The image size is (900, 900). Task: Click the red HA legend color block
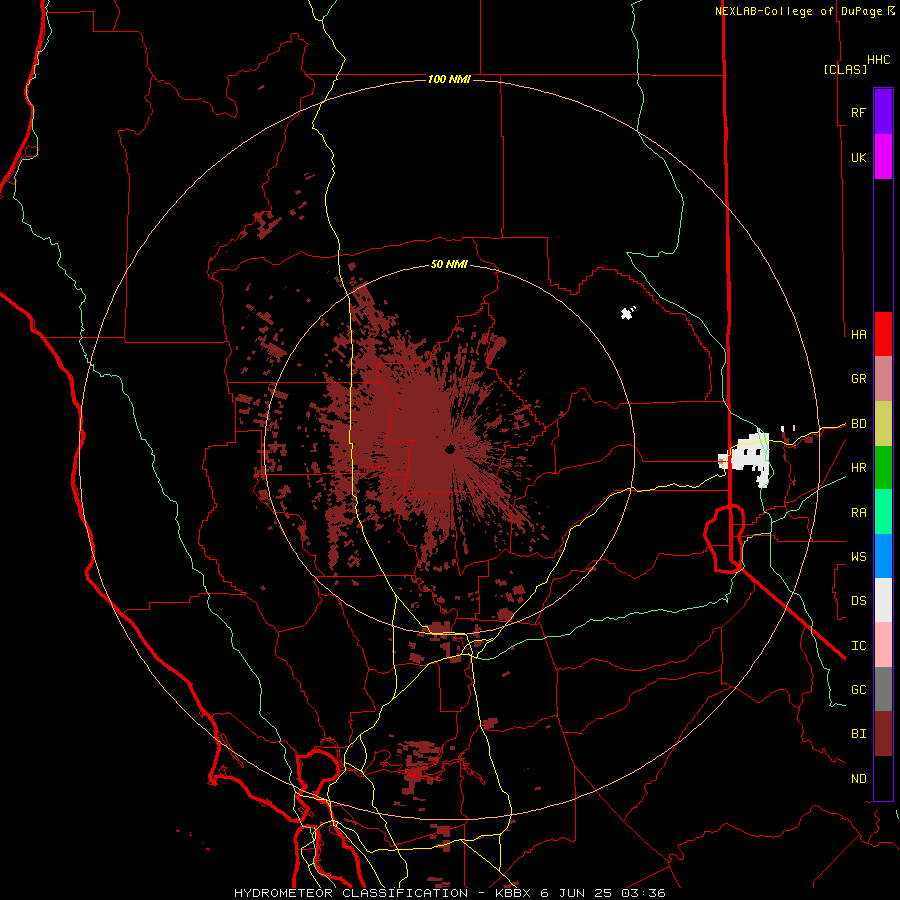click(883, 334)
